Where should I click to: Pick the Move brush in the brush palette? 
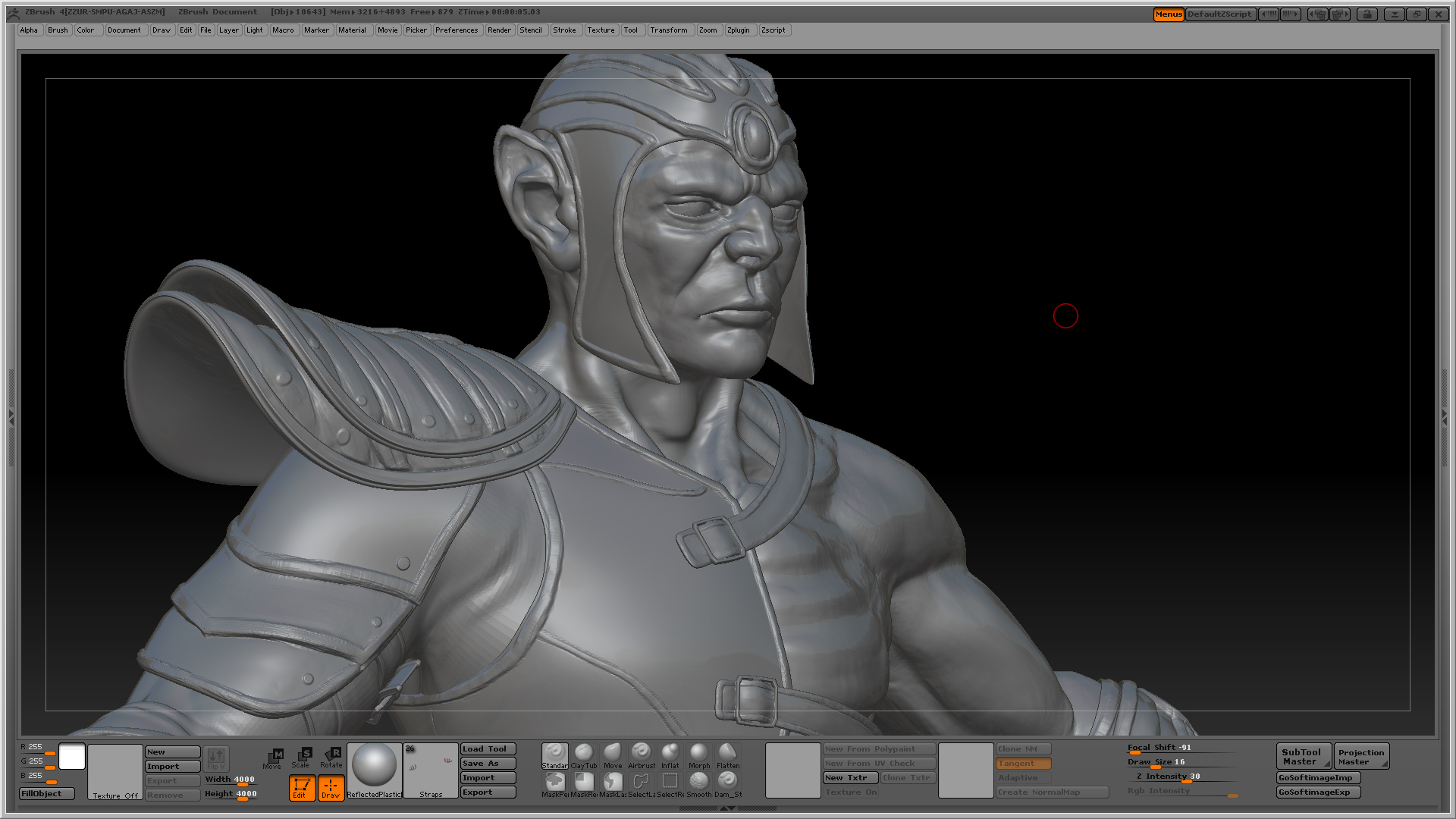(612, 756)
